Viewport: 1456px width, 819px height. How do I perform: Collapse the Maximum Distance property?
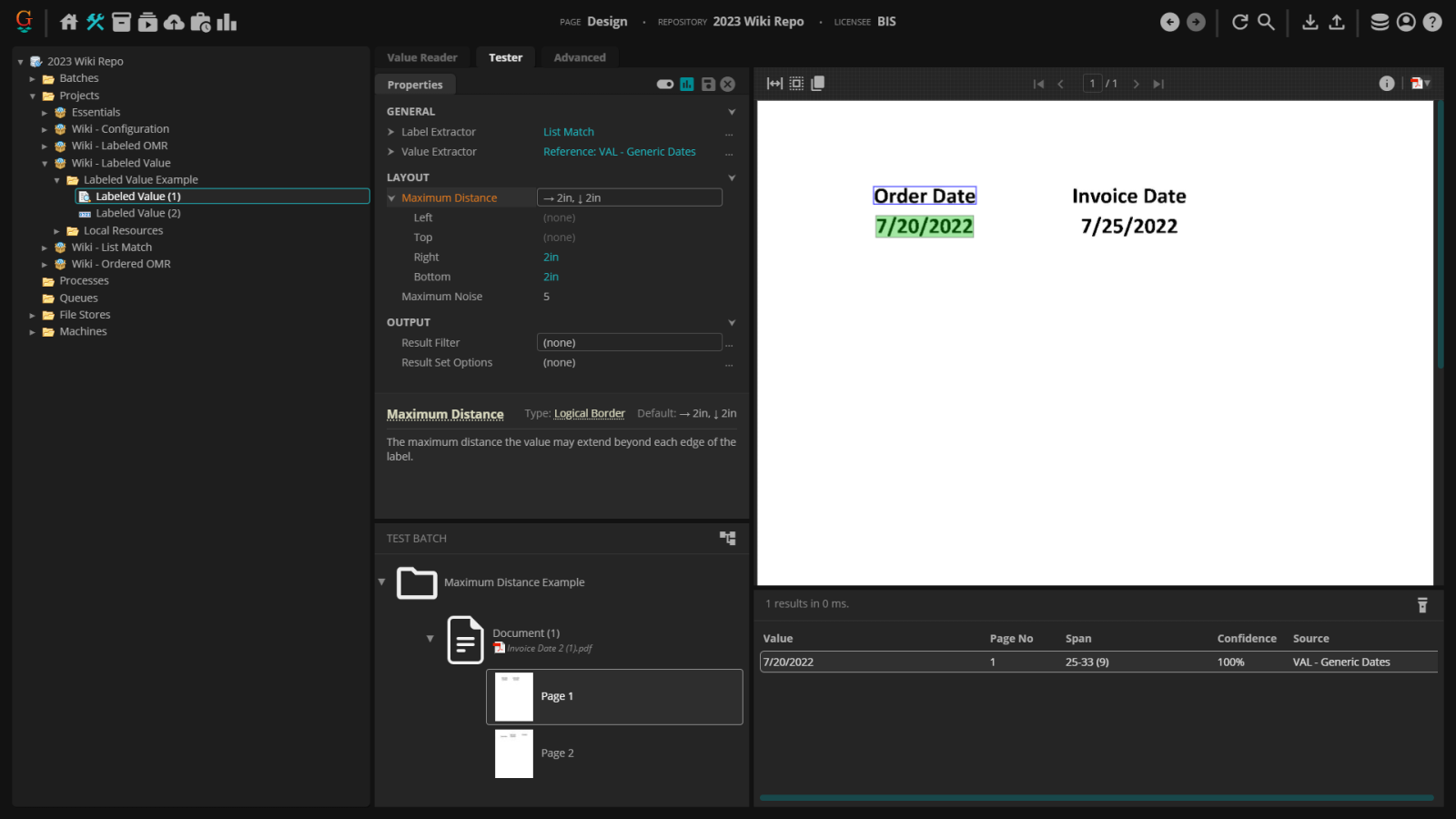coord(391,198)
